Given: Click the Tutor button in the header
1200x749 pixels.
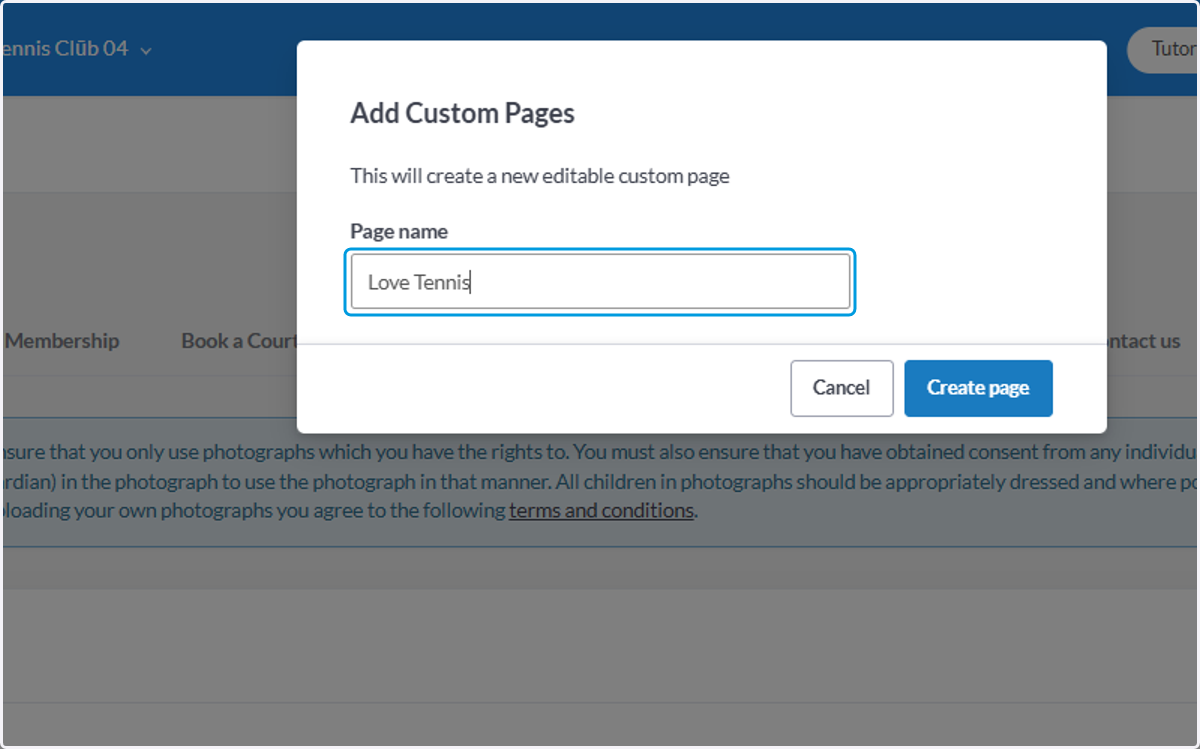Looking at the screenshot, I should (x=1165, y=49).
